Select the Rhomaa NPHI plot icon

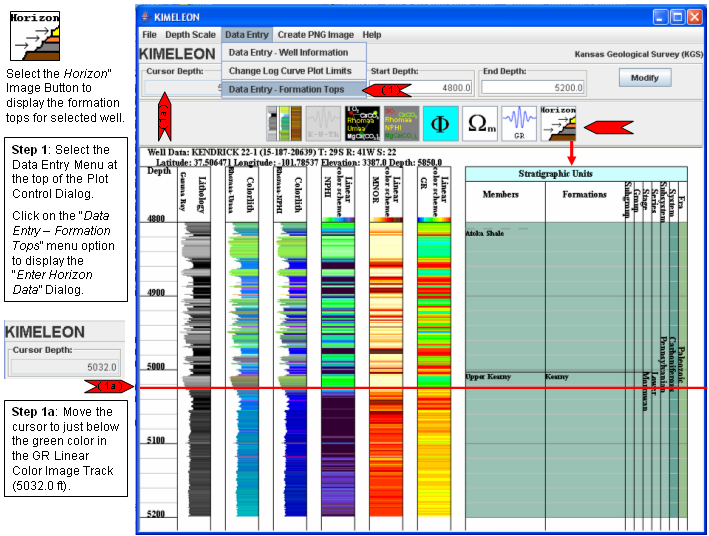(x=400, y=124)
